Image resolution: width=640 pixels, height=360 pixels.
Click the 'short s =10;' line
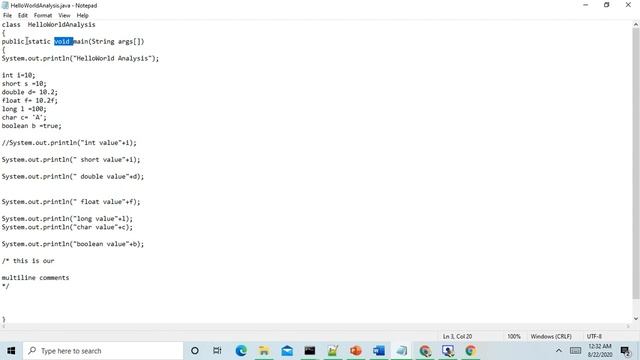24,84
